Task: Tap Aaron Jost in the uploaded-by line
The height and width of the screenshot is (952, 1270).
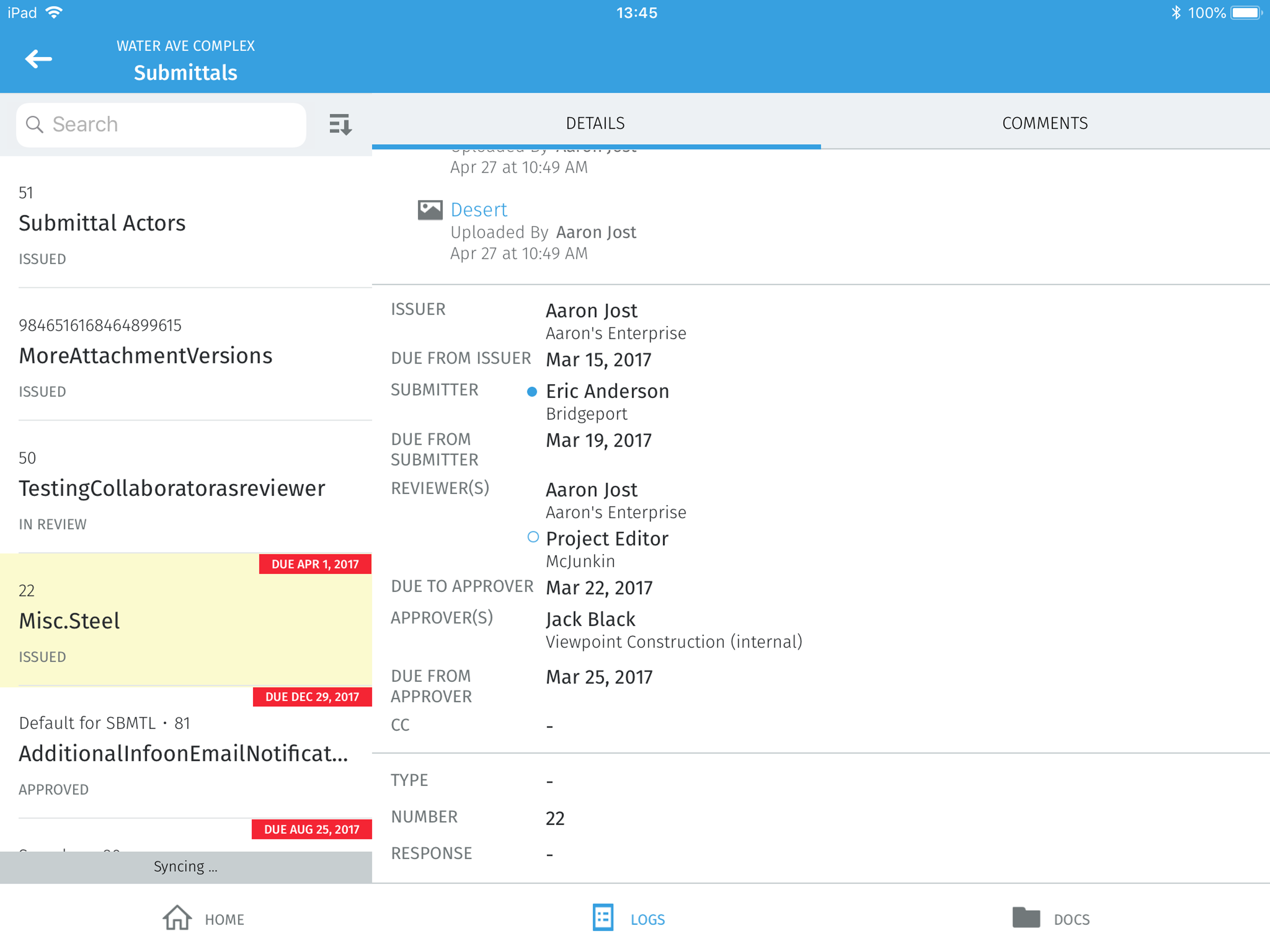Action: point(595,232)
